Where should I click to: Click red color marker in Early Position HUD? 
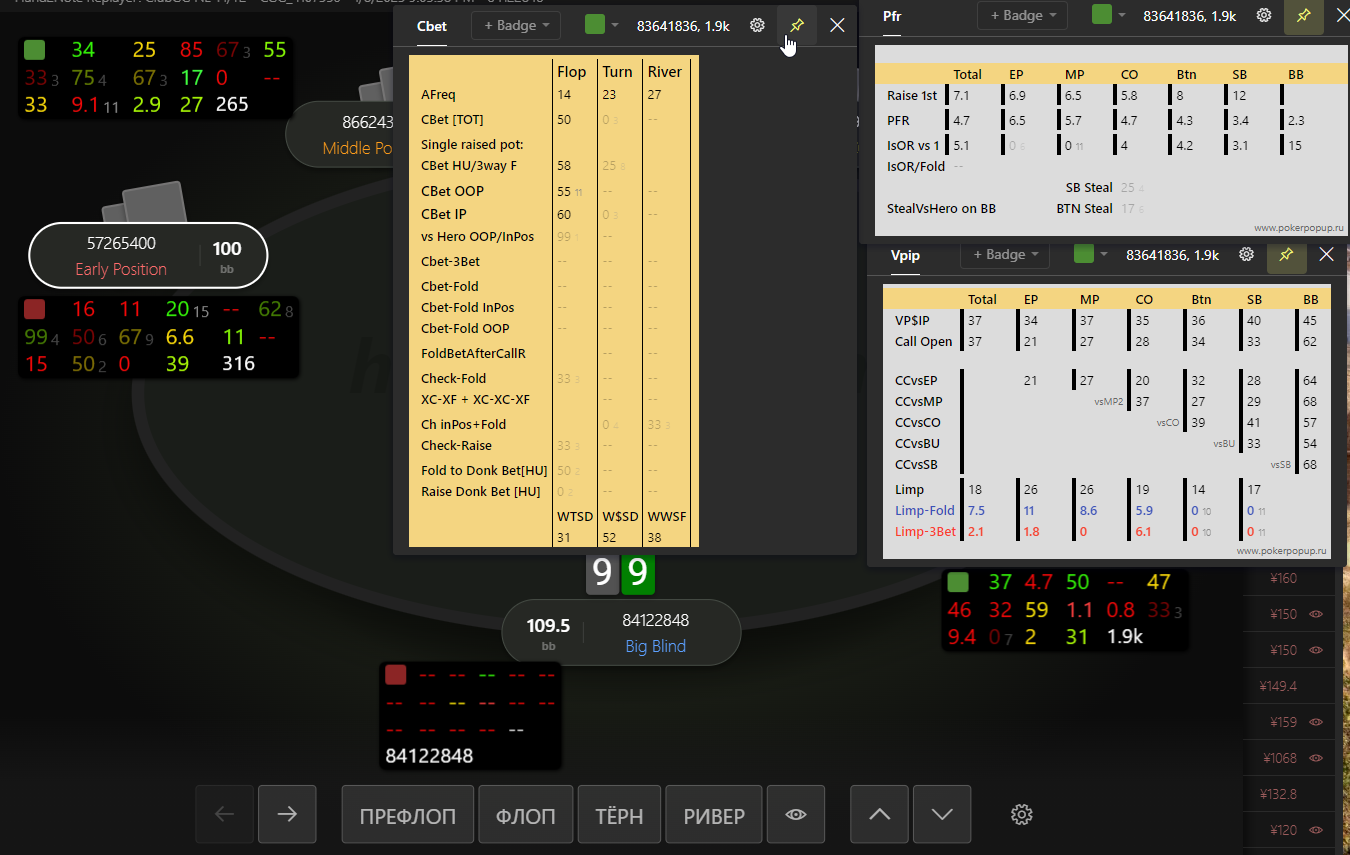tap(35, 309)
